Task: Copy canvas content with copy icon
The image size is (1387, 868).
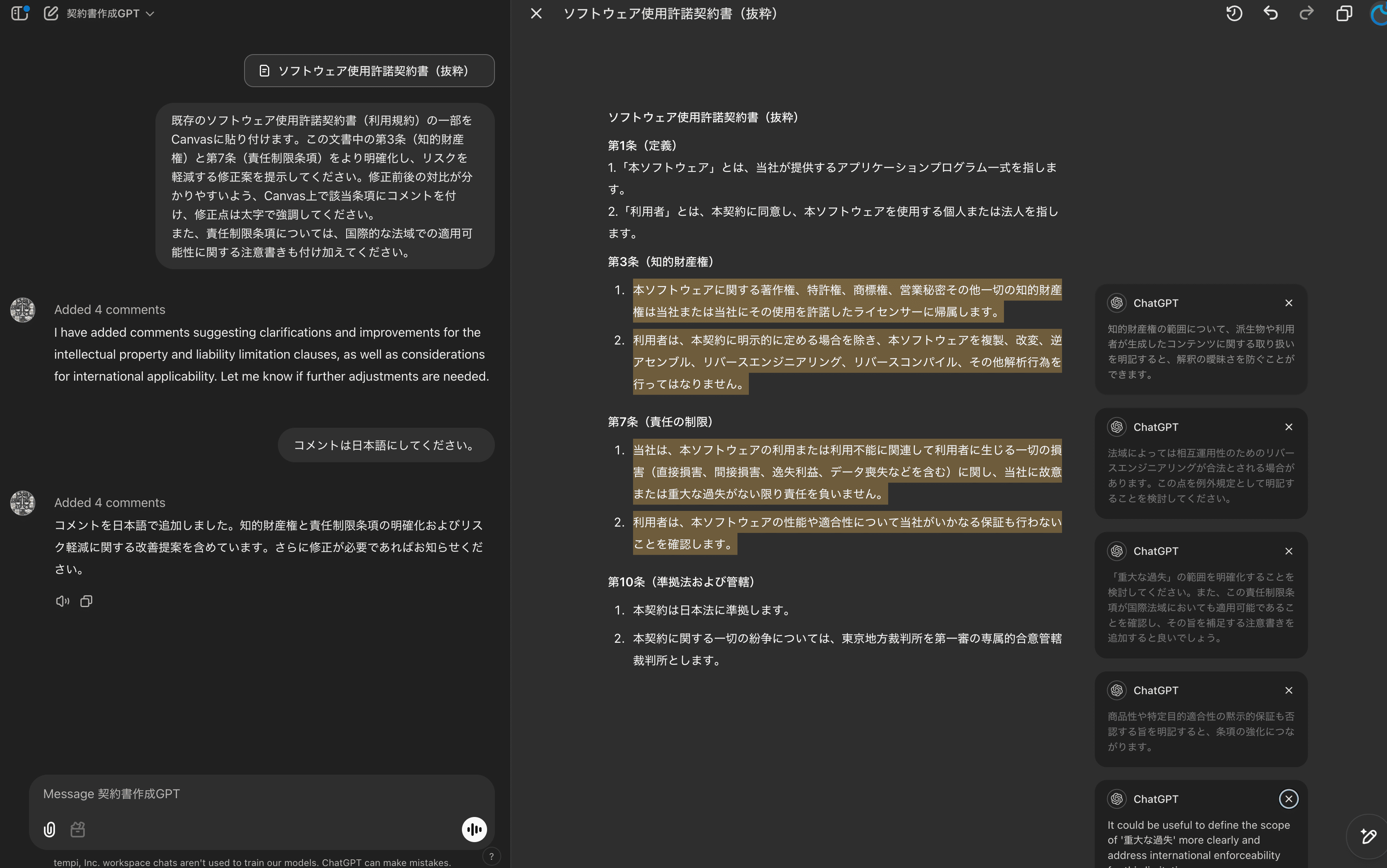Action: pyautogui.click(x=1343, y=13)
